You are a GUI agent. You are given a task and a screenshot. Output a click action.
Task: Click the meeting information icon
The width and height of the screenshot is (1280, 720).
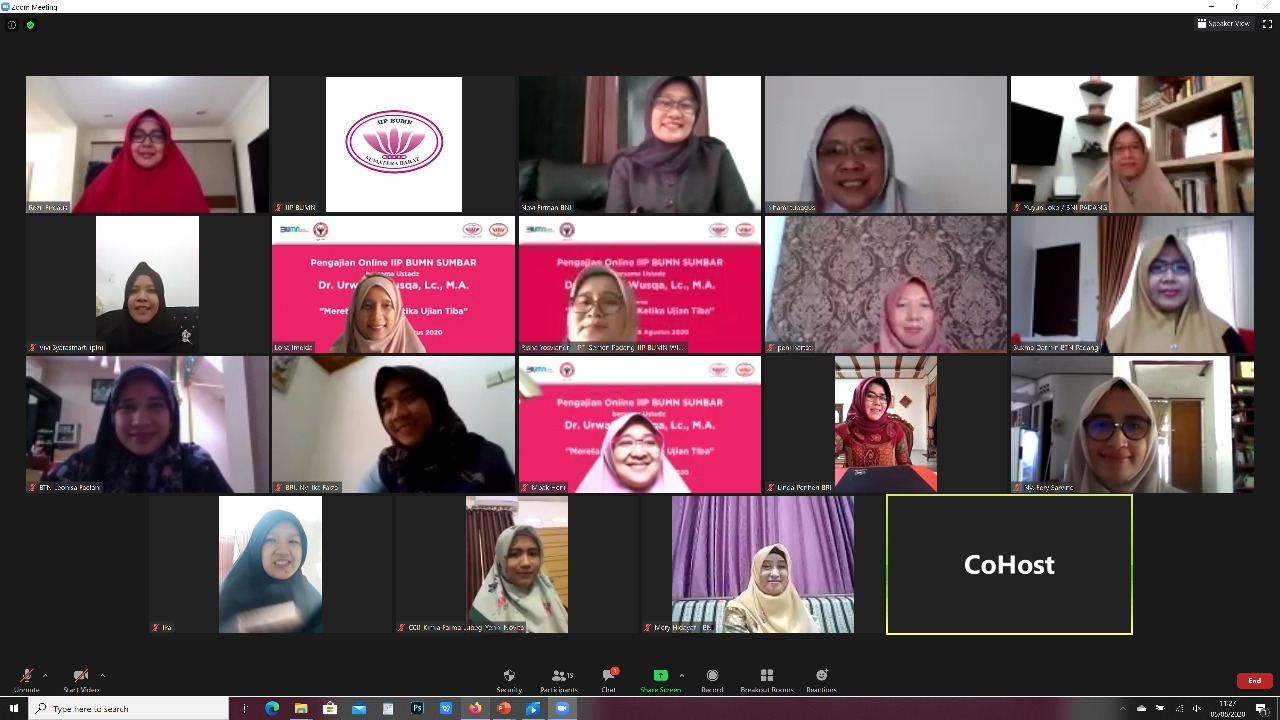coord(12,25)
